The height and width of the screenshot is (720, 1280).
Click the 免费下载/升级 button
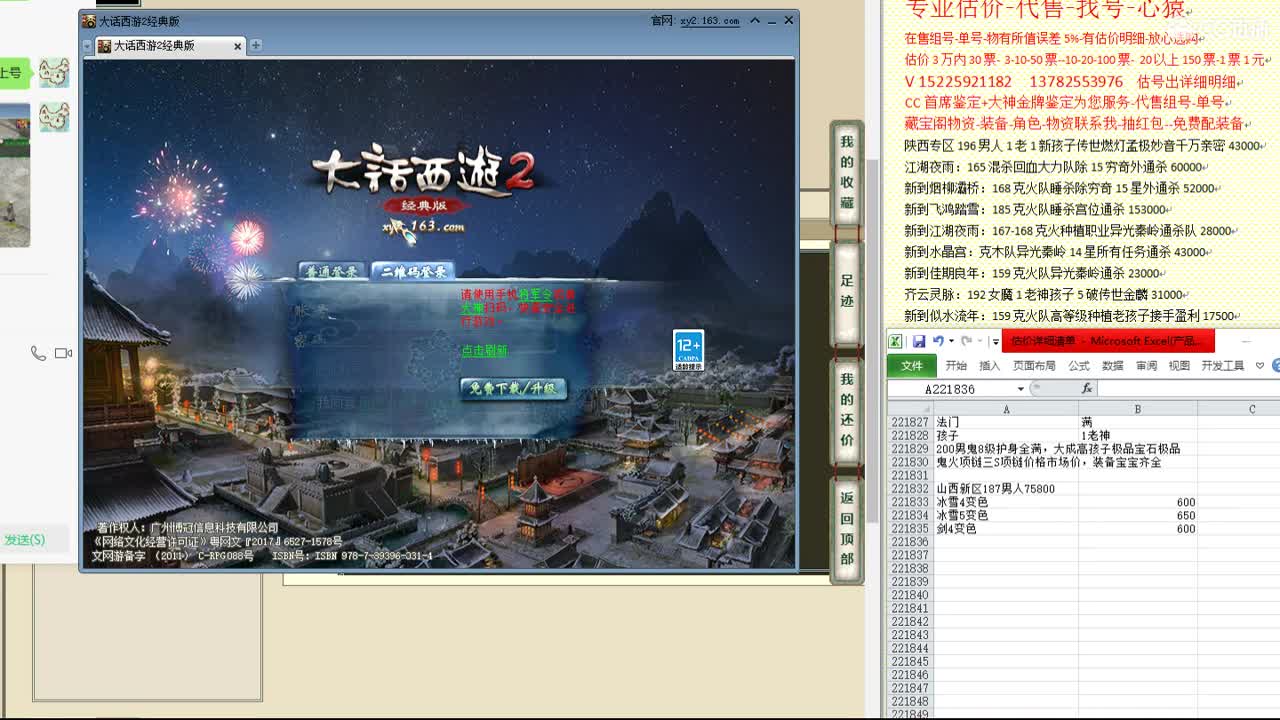pyautogui.click(x=513, y=388)
